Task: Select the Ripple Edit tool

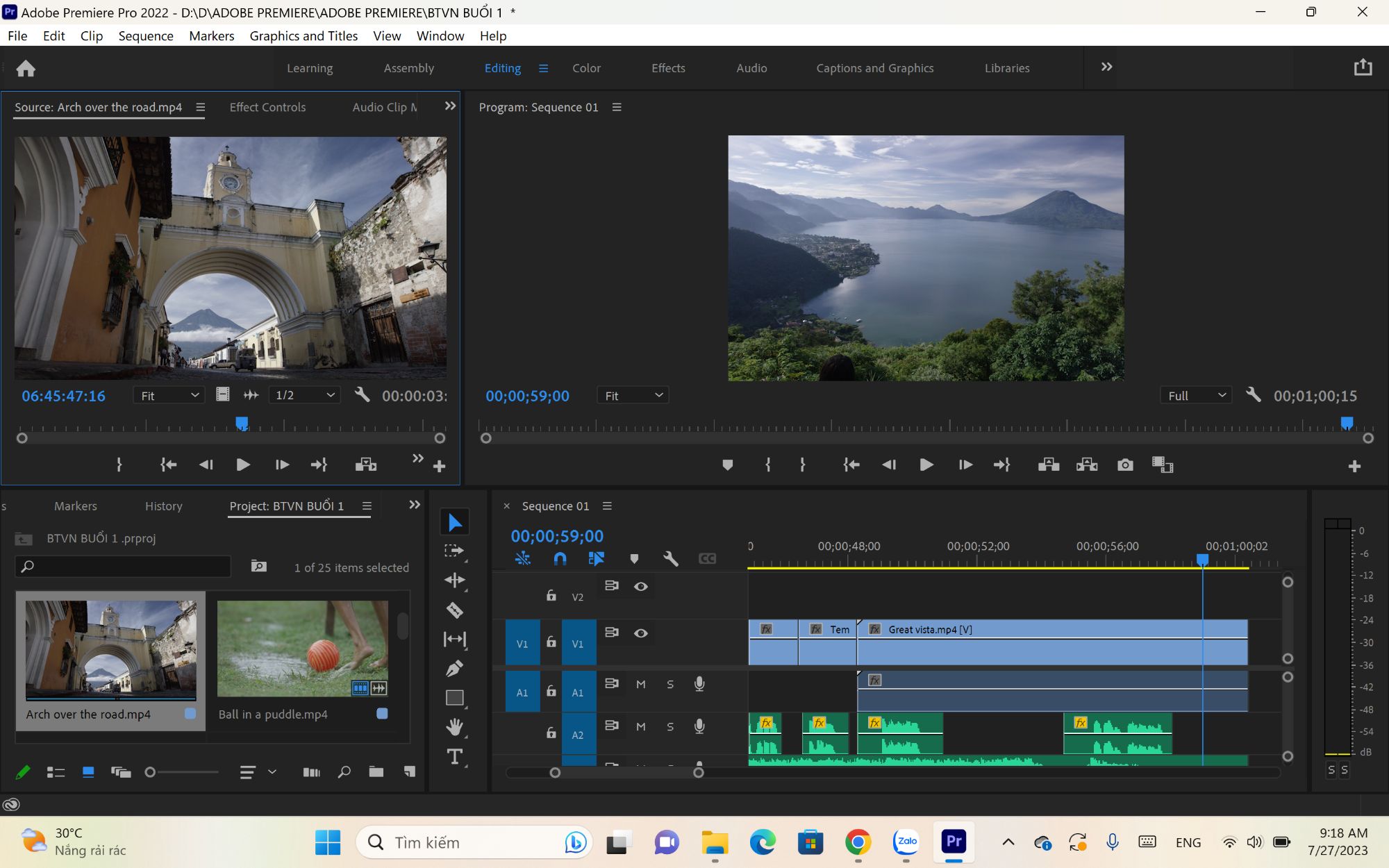Action: (x=454, y=581)
